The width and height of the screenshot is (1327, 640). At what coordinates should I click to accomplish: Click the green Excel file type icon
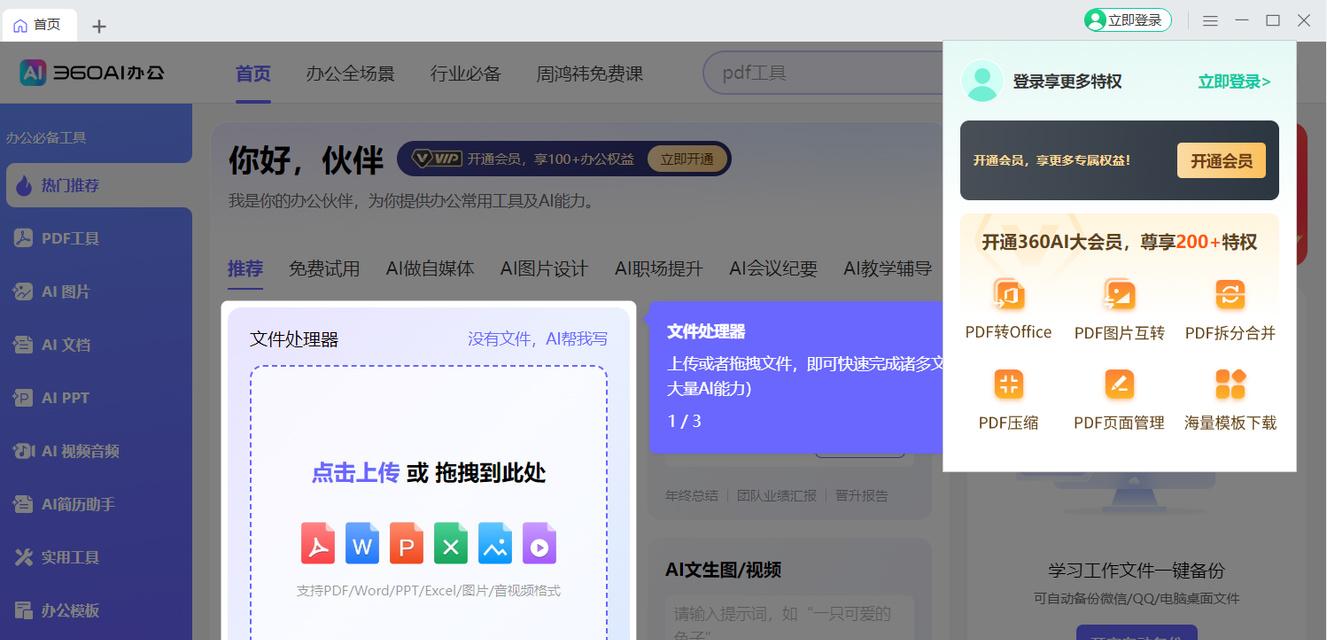(450, 543)
